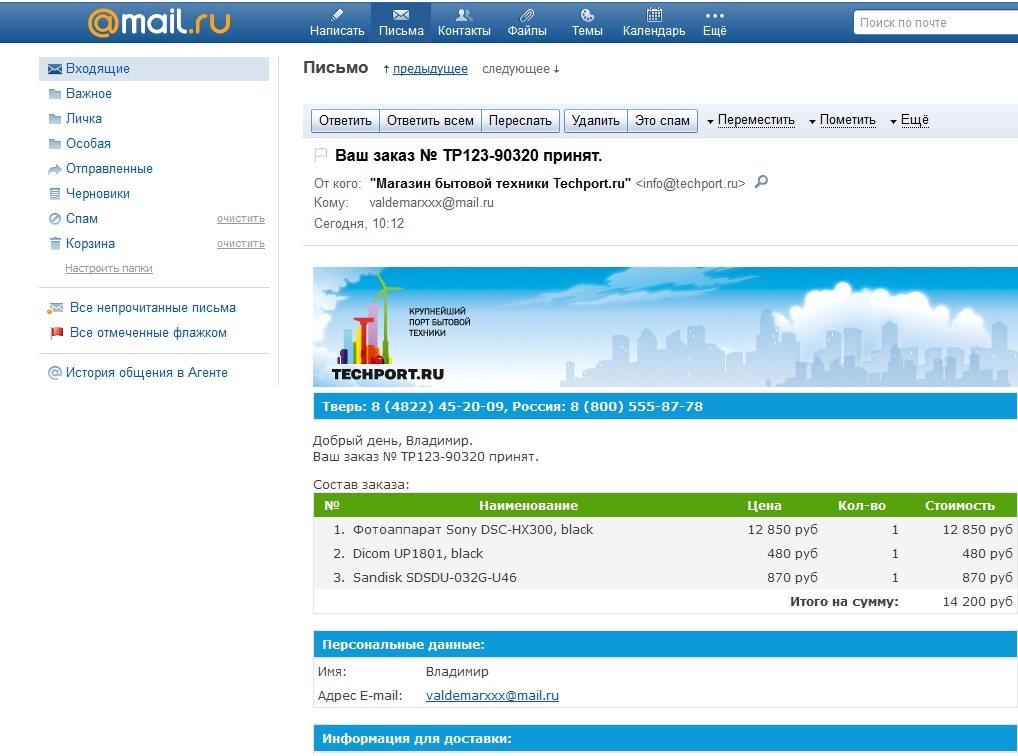Viewport: 1018px width, 756px height.
Task: Select the Особая folder
Action: coord(88,144)
